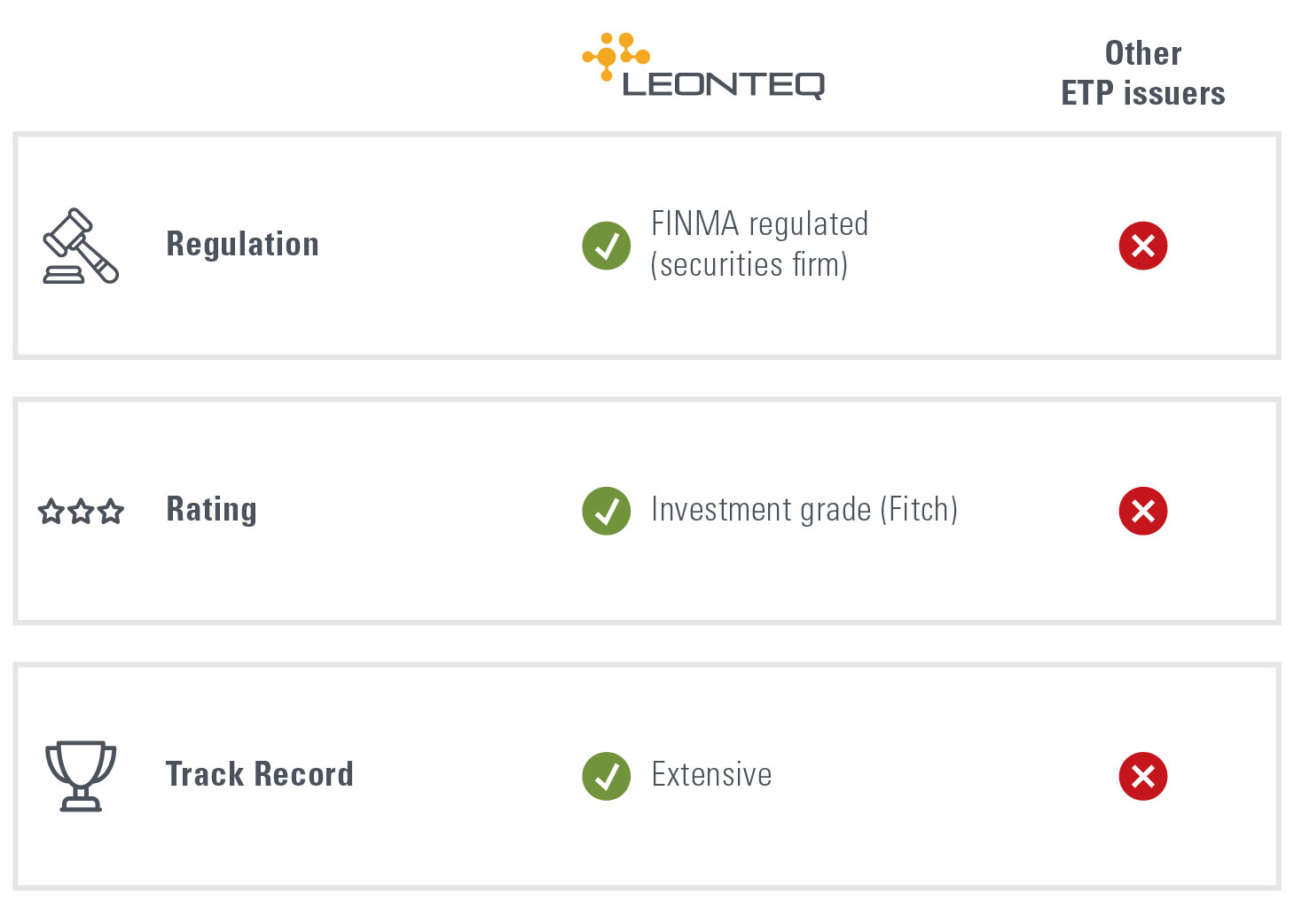
Task: Select the Rating row label
Action: [211, 509]
